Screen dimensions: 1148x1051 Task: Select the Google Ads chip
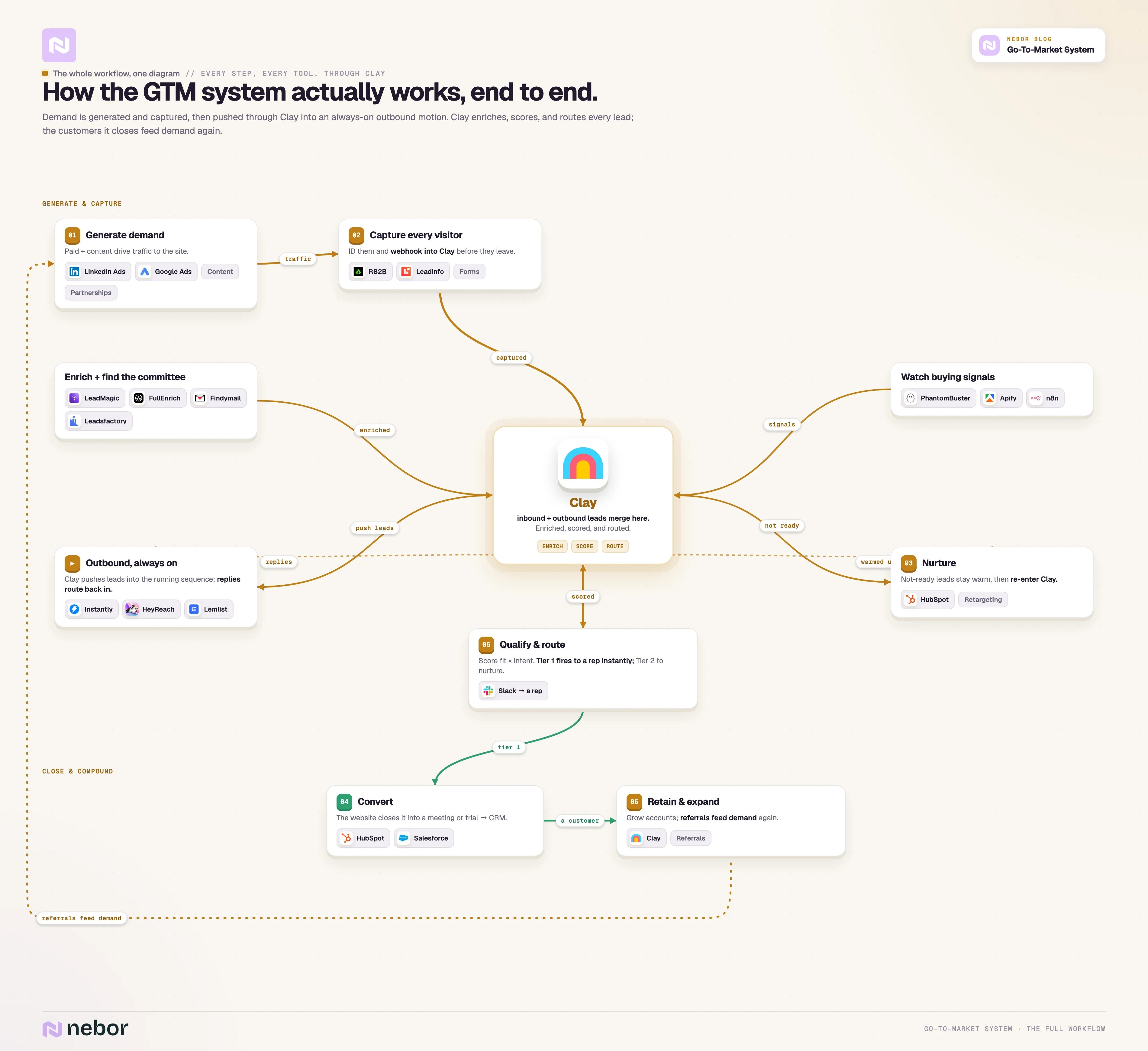[166, 272]
